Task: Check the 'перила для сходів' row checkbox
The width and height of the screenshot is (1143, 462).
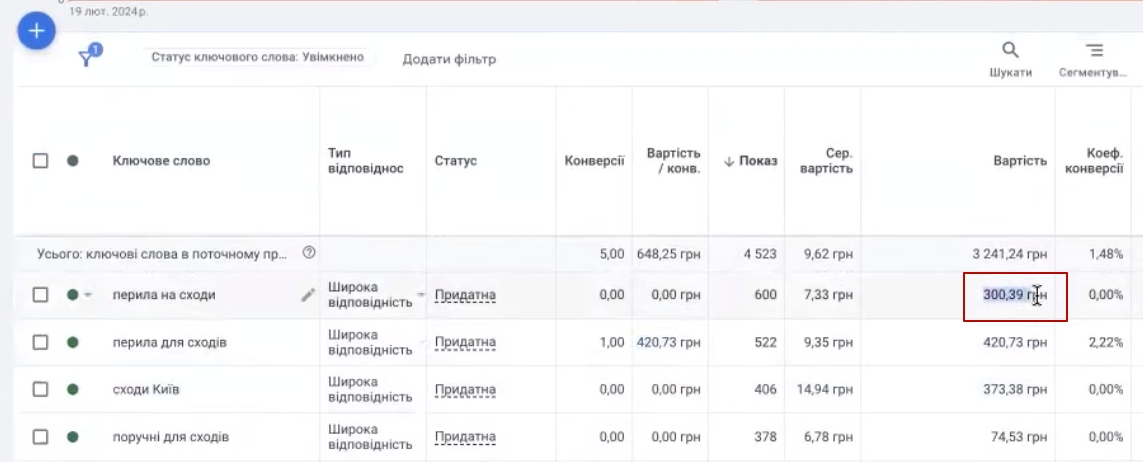Action: tap(40, 342)
